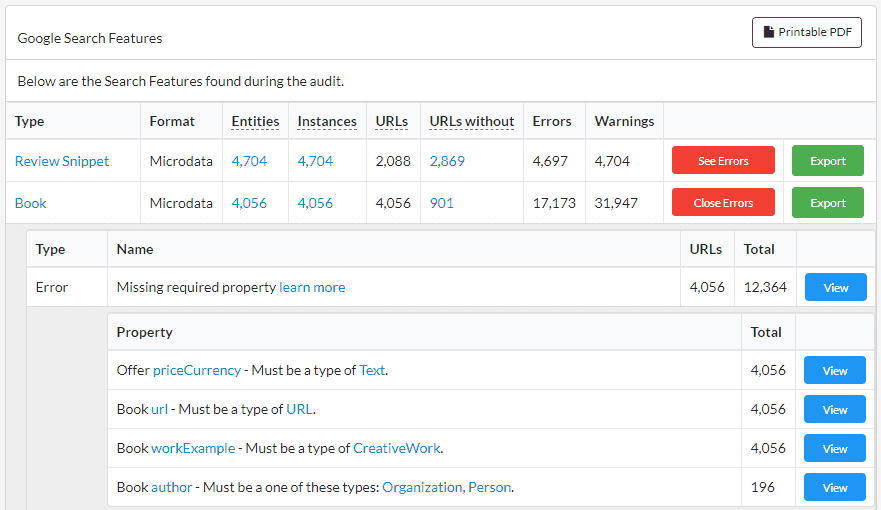Sort by the Entities column header

point(255,121)
